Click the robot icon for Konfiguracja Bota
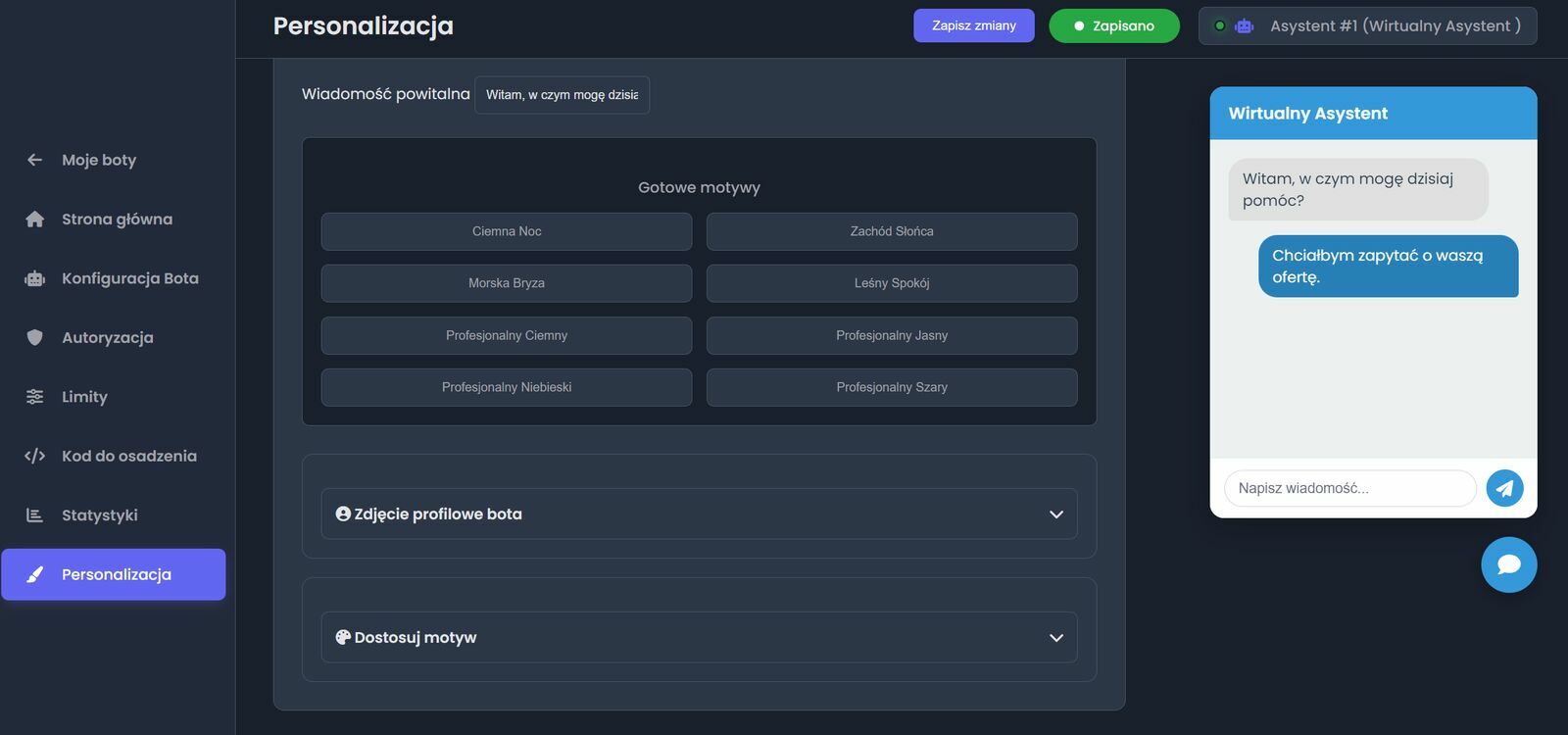Image resolution: width=1568 pixels, height=735 pixels. point(34,278)
